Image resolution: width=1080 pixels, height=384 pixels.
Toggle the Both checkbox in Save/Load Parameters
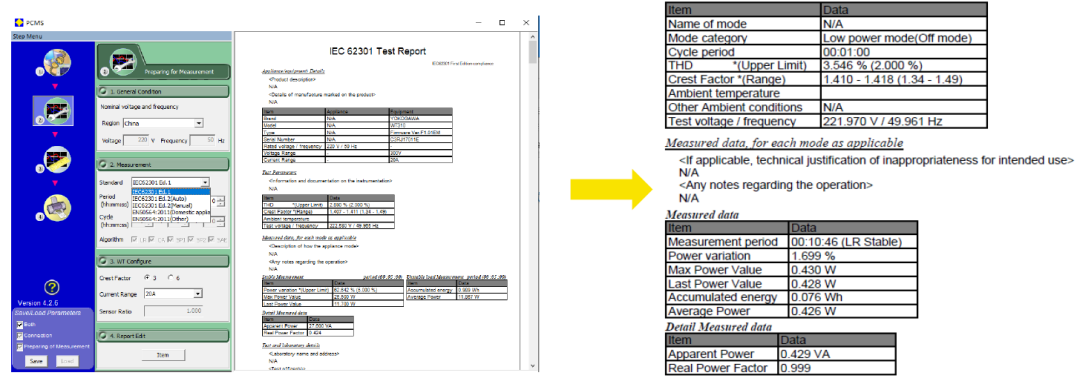tap(19, 324)
